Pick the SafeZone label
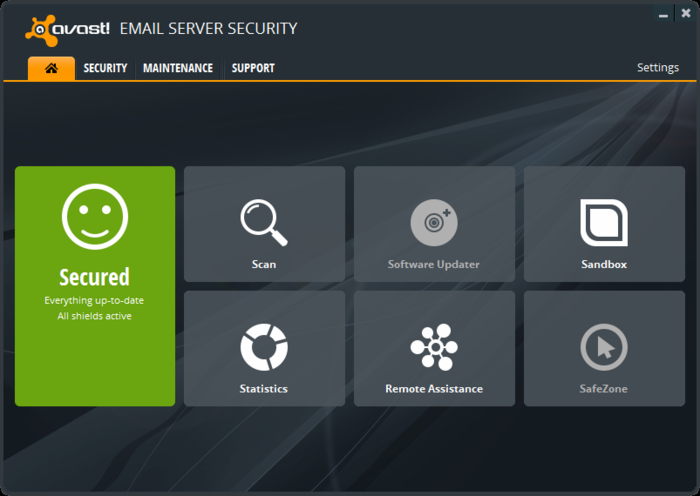Screen dimensions: 700x496 pos(604,389)
